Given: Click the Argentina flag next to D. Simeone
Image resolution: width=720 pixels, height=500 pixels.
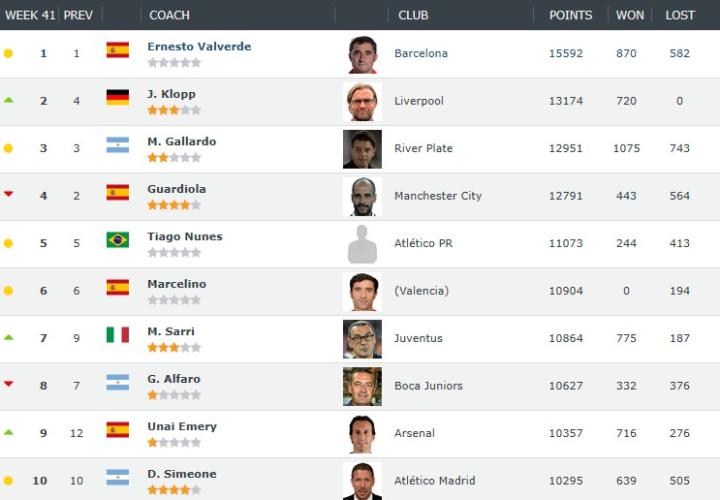Looking at the screenshot, I should pyautogui.click(x=118, y=477).
